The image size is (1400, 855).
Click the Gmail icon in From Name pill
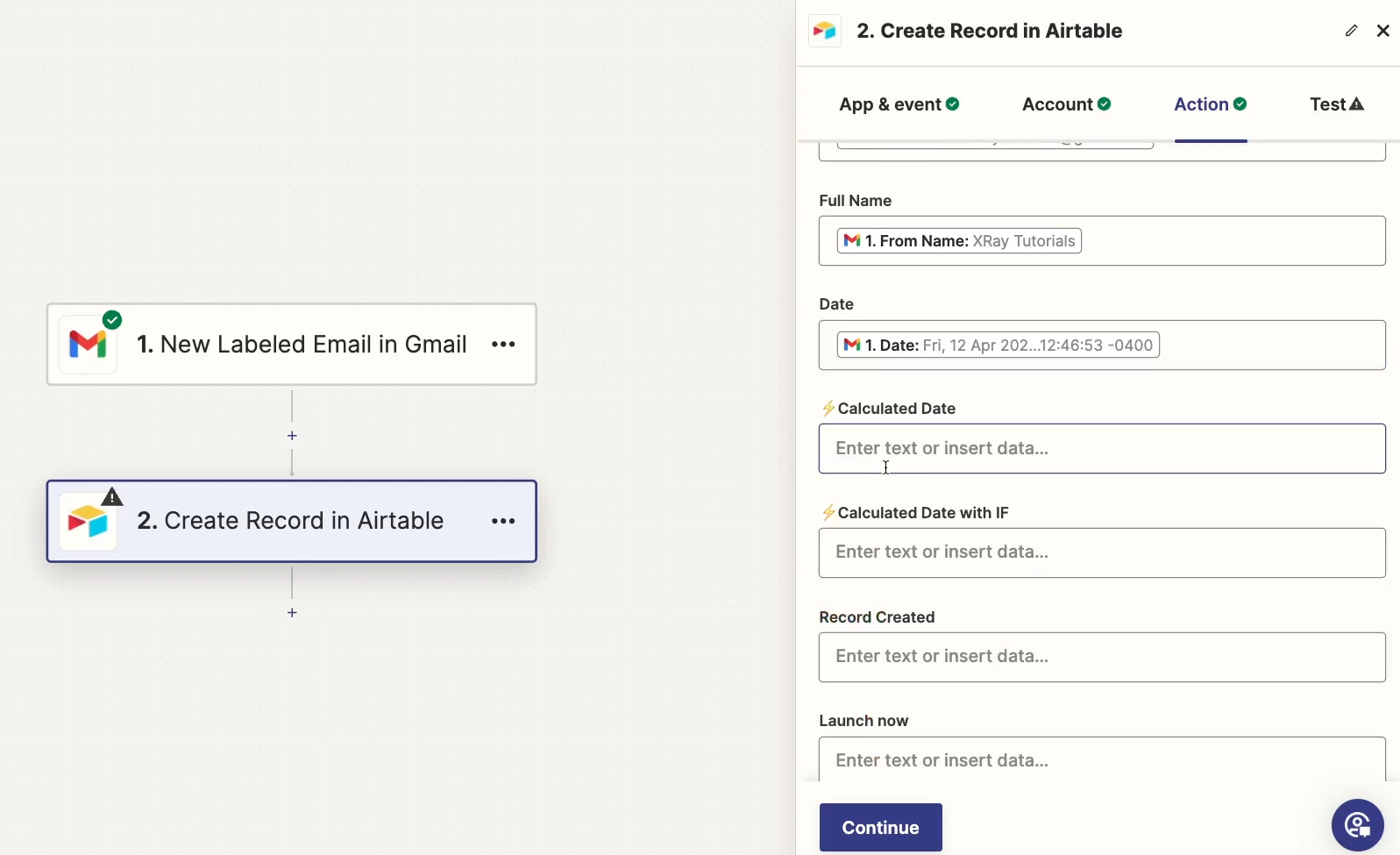[x=852, y=241]
